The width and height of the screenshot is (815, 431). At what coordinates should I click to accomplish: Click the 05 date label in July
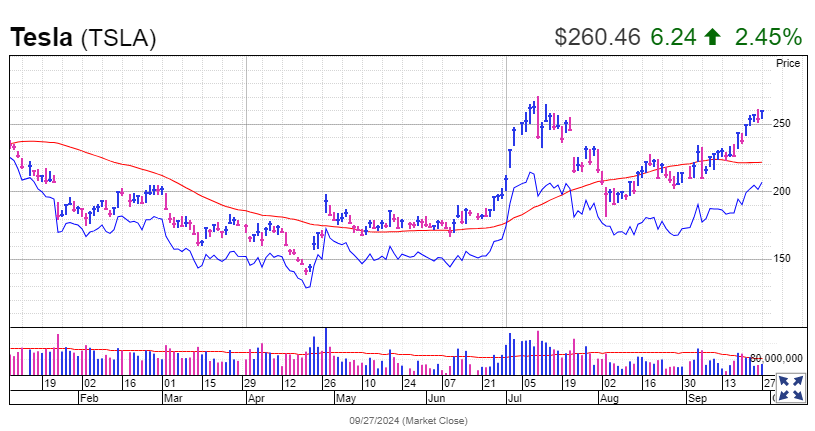click(x=529, y=384)
